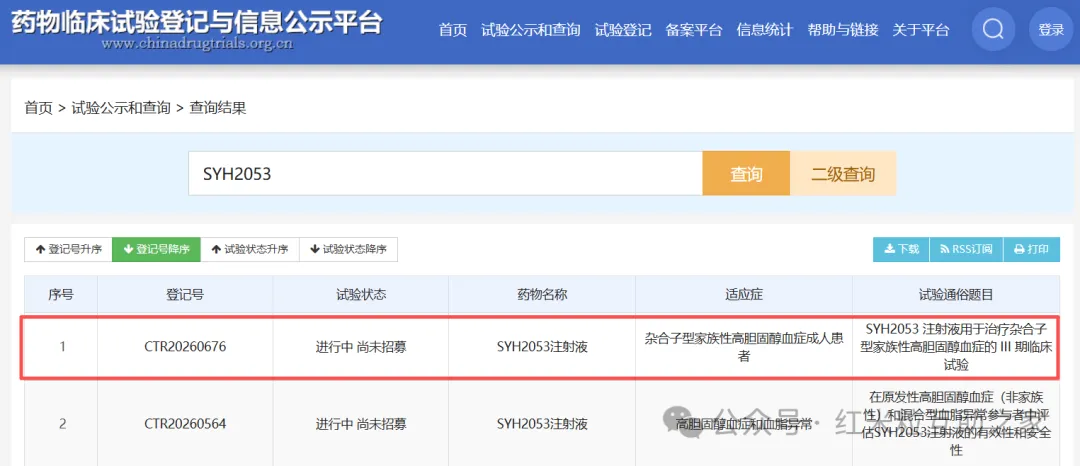The width and height of the screenshot is (1080, 466).
Task: Open registration number CTR20260676
Action: [x=185, y=347]
